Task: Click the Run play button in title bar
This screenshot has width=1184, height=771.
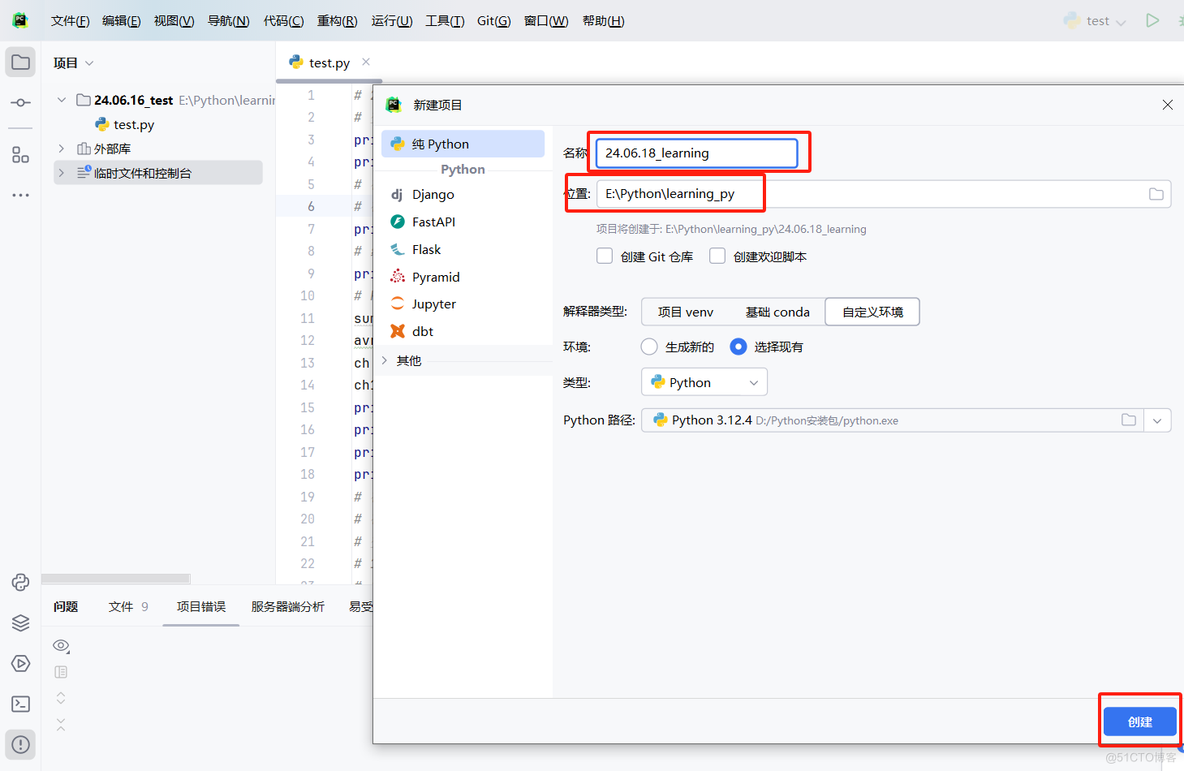Action: 1151,20
